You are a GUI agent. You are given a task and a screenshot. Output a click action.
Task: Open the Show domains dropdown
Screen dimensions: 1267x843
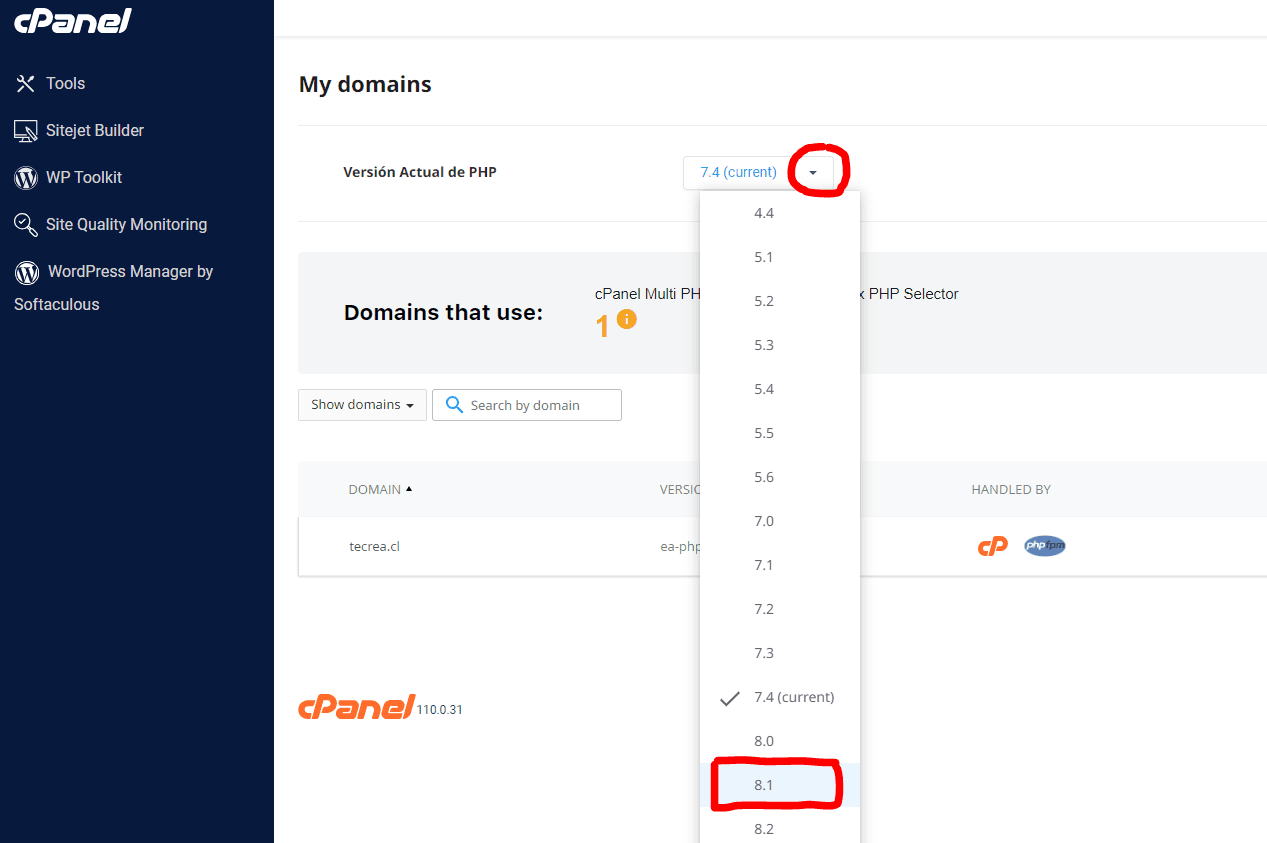click(362, 405)
